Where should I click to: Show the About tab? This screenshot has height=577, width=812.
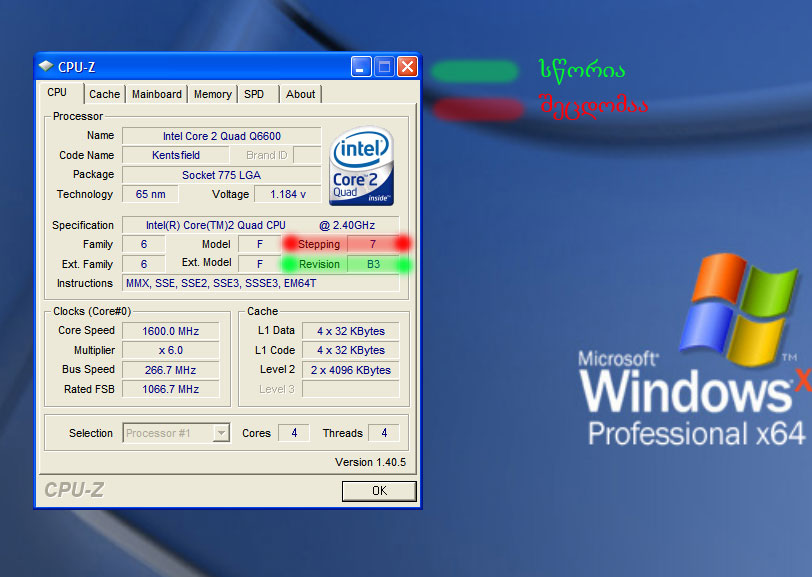tap(300, 94)
